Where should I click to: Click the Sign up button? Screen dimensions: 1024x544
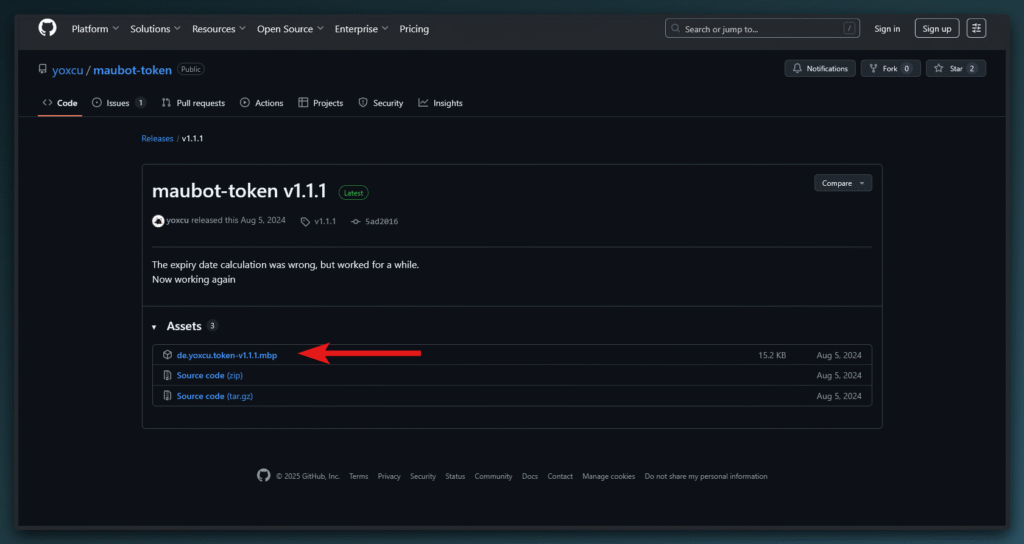pyautogui.click(x=936, y=29)
